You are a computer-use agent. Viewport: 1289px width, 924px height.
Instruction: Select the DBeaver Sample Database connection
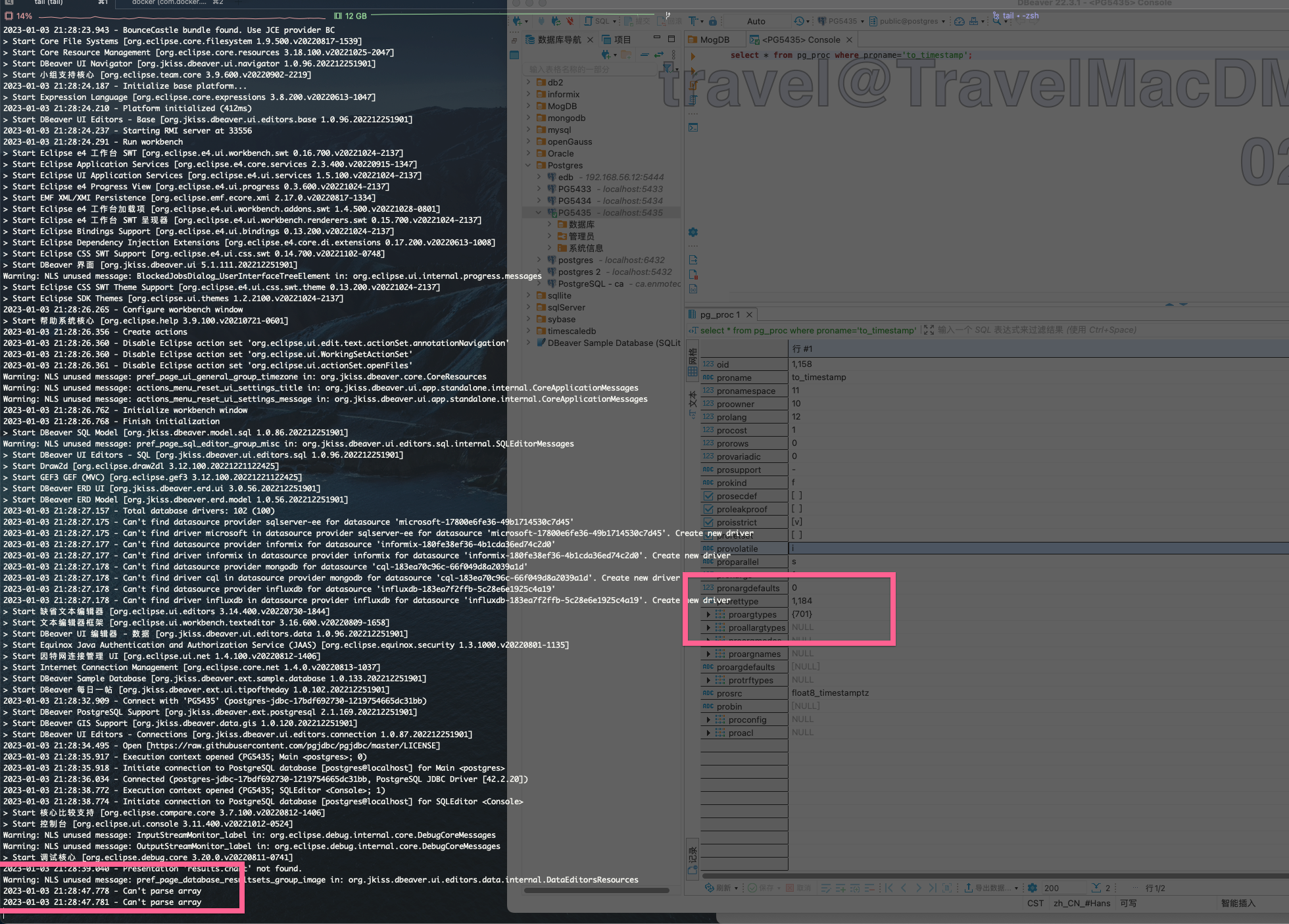(609, 343)
